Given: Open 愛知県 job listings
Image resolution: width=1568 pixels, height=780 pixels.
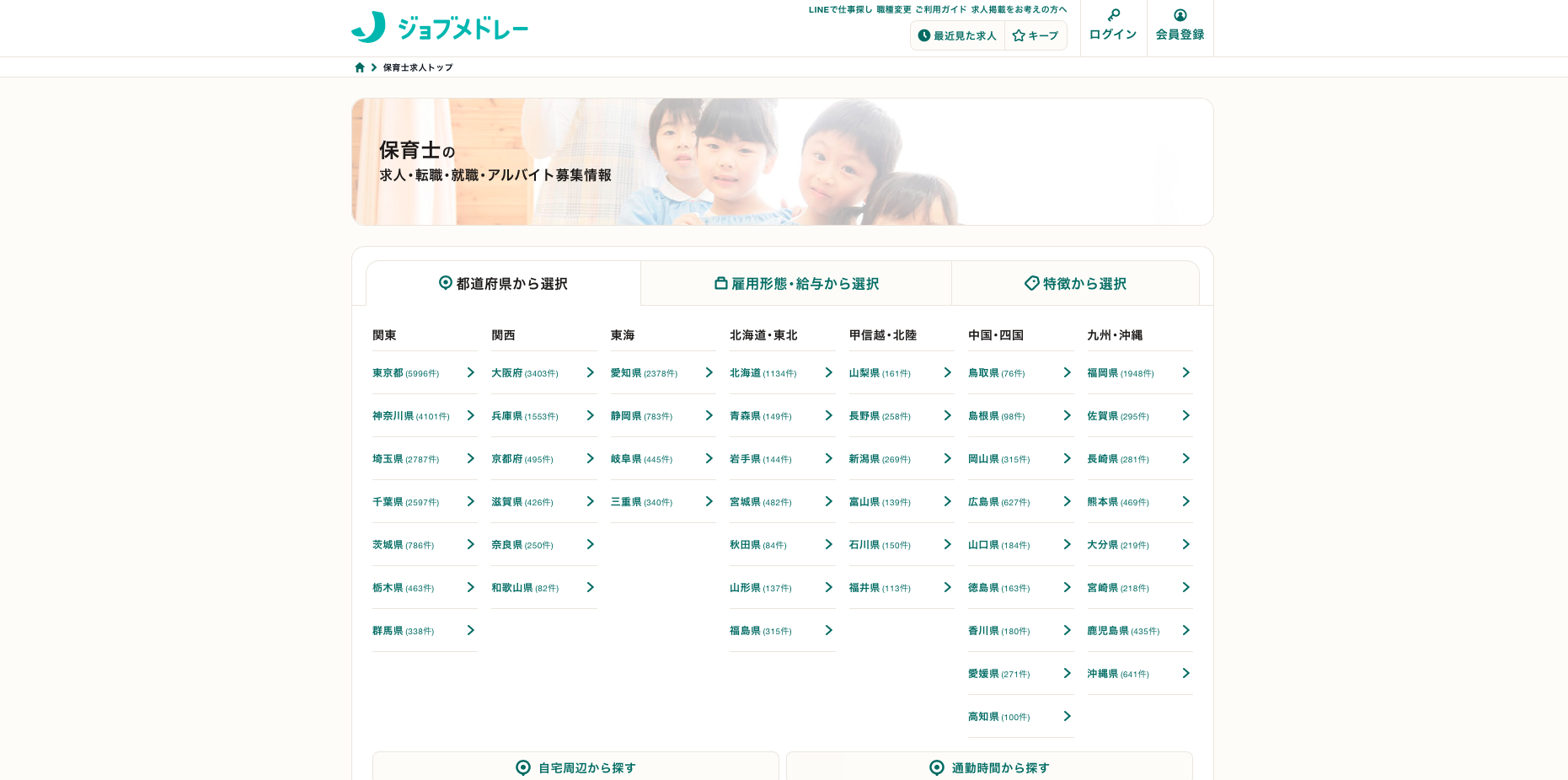Looking at the screenshot, I should pyautogui.click(x=626, y=373).
